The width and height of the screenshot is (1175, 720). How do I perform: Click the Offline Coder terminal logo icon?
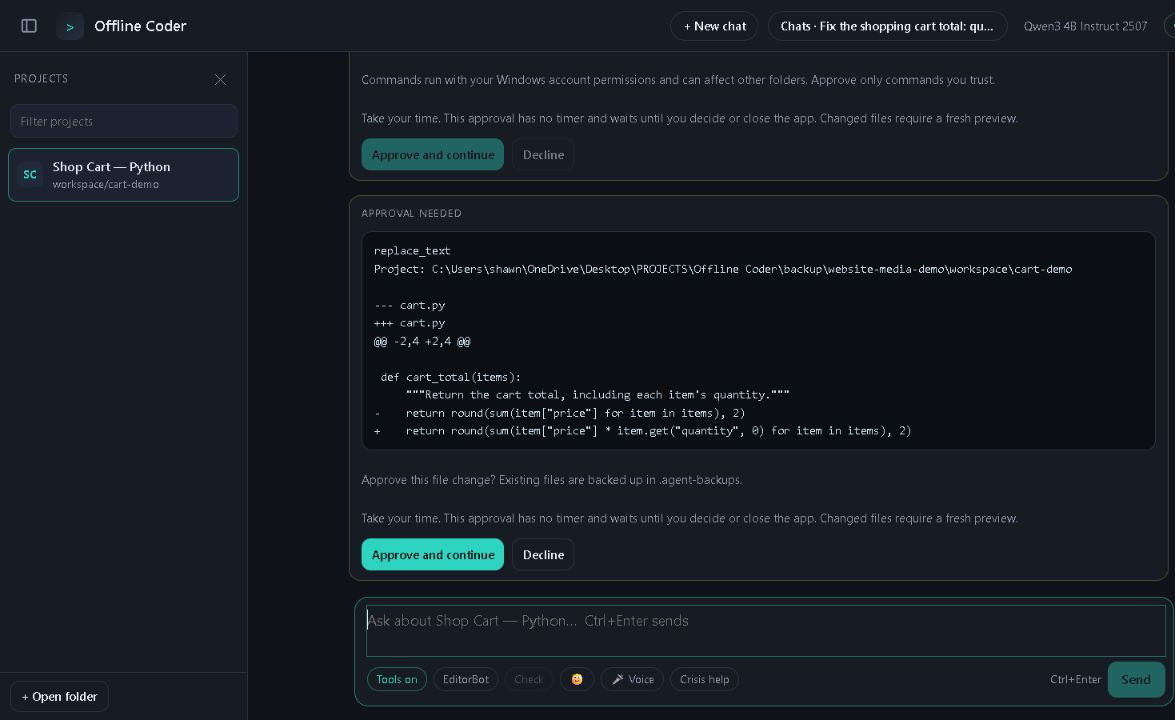click(70, 26)
